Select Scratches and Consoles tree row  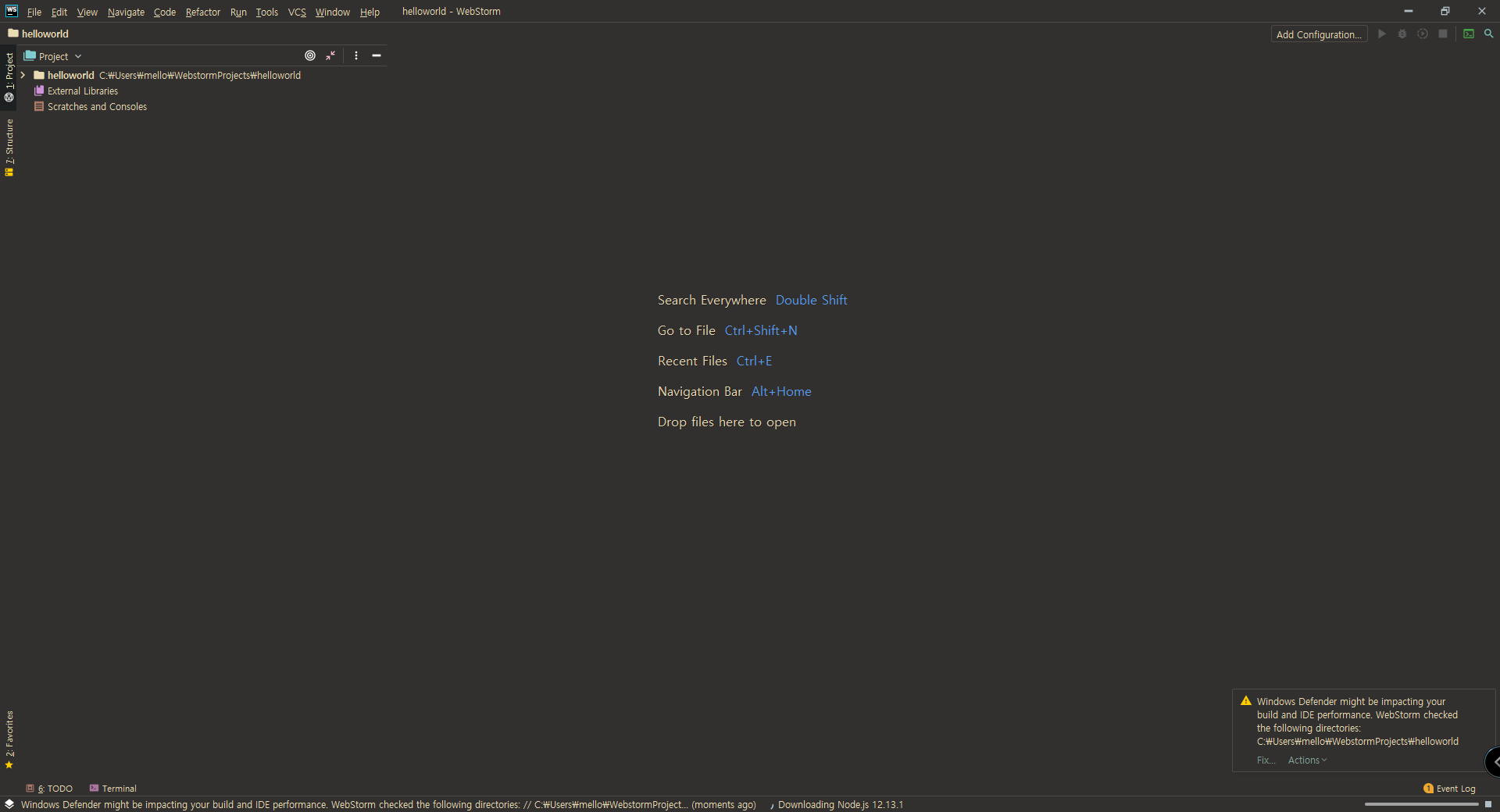tap(203, 106)
